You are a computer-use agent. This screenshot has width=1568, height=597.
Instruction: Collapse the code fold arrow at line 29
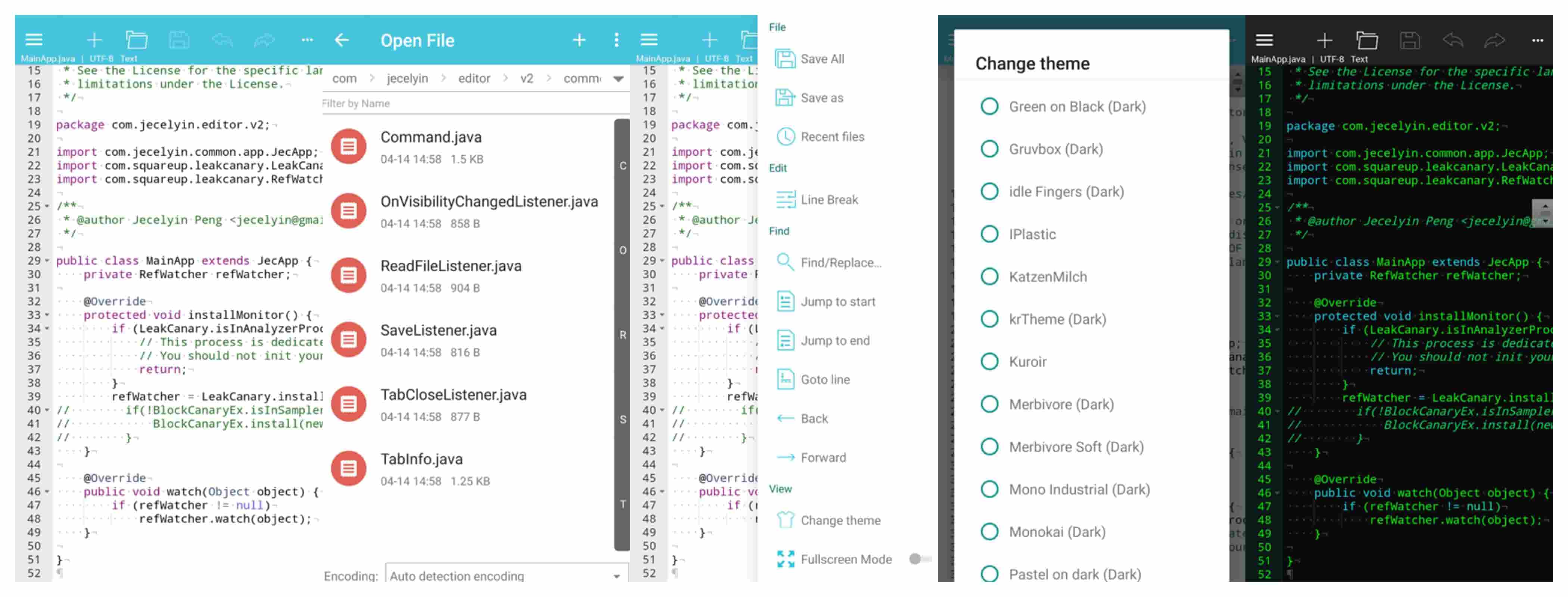pos(47,260)
